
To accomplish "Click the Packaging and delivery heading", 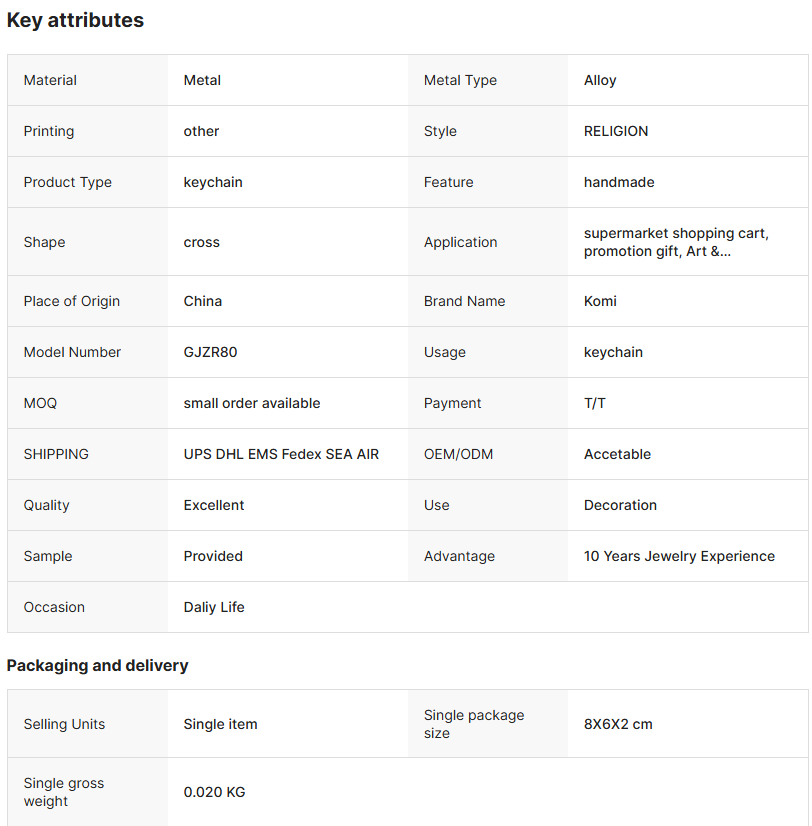I will [97, 665].
